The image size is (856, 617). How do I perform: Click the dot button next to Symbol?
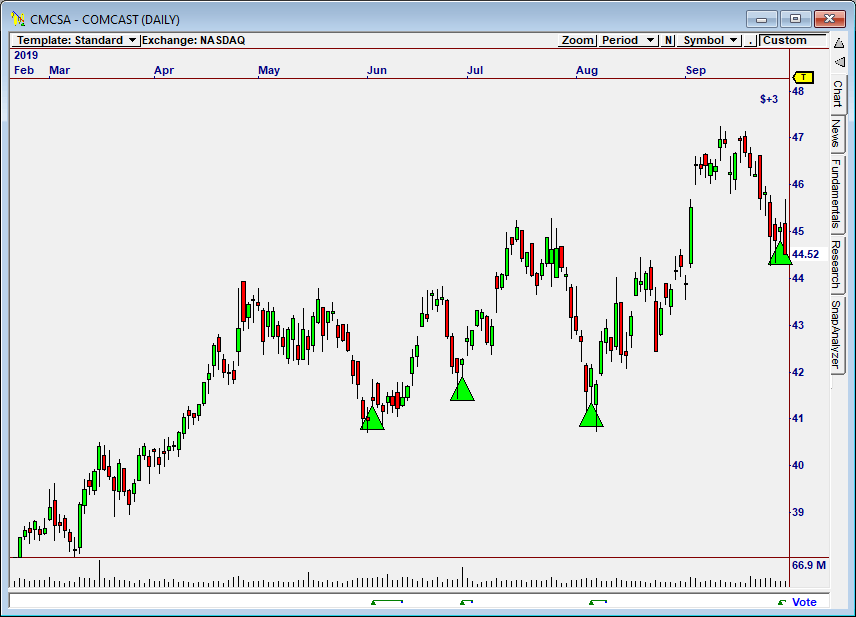click(x=751, y=40)
